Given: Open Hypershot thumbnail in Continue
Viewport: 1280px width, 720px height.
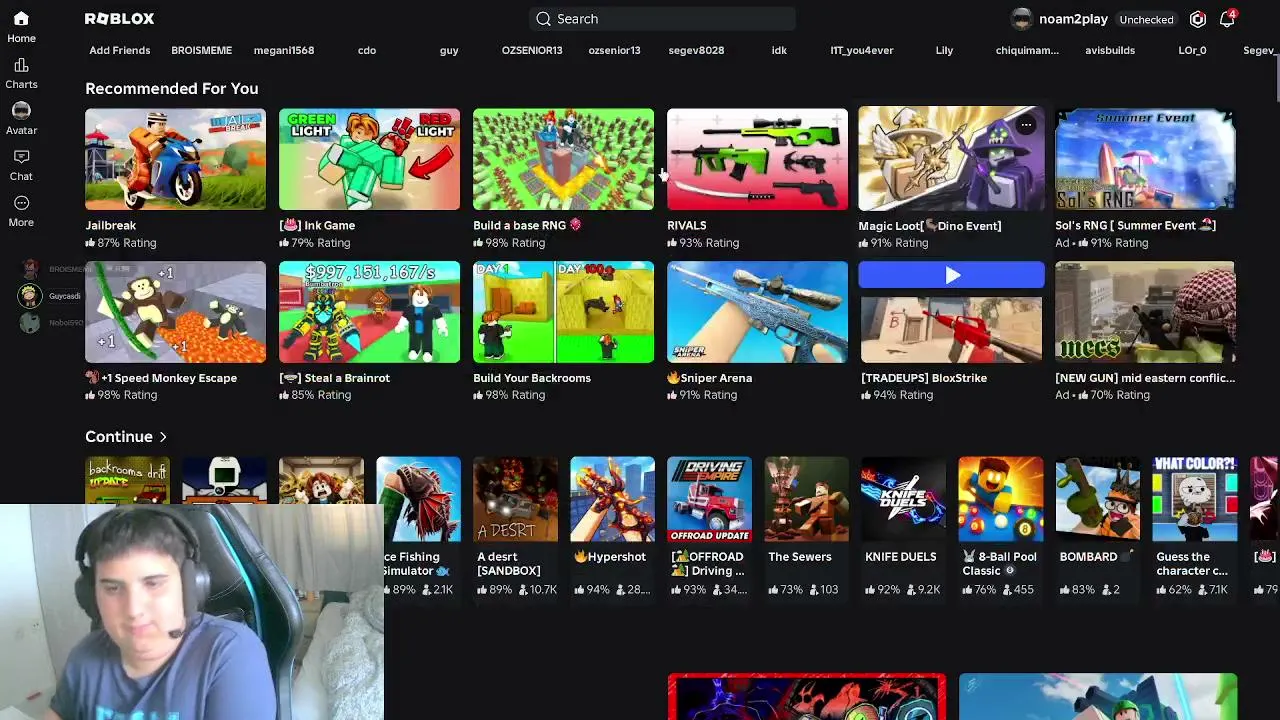Looking at the screenshot, I should (612, 499).
